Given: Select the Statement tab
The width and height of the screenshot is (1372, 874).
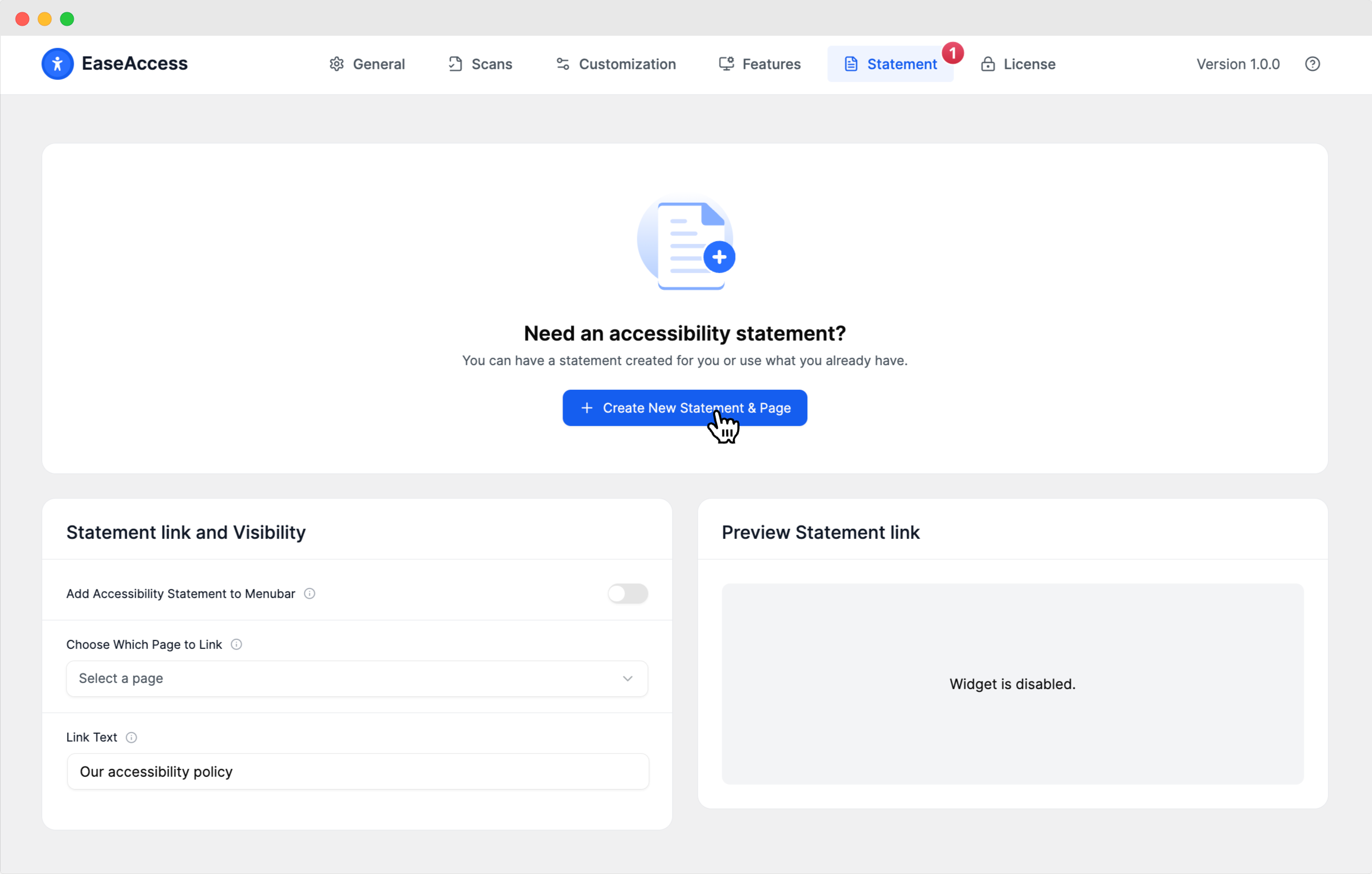Looking at the screenshot, I should pyautogui.click(x=890, y=64).
